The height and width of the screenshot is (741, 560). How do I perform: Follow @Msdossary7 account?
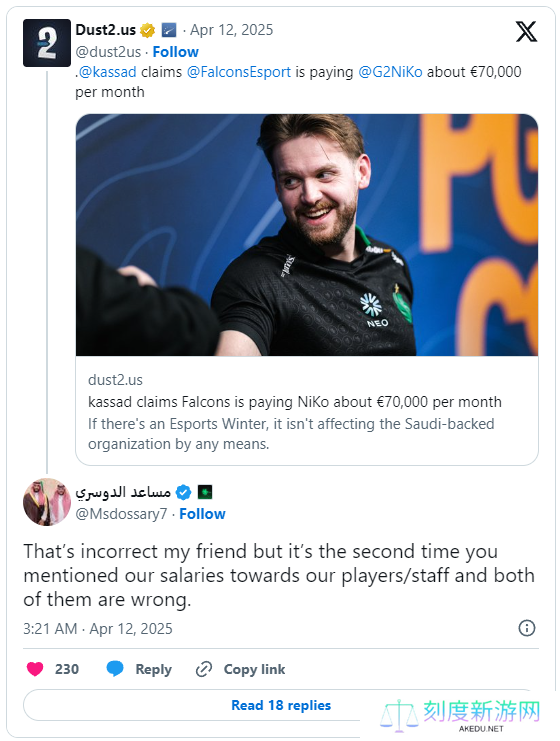[202, 514]
